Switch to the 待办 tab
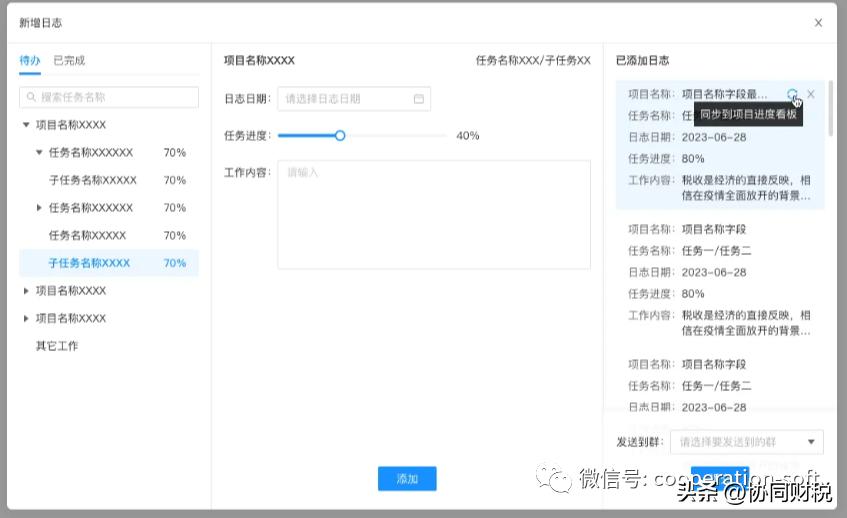The image size is (847, 518). tap(30, 60)
